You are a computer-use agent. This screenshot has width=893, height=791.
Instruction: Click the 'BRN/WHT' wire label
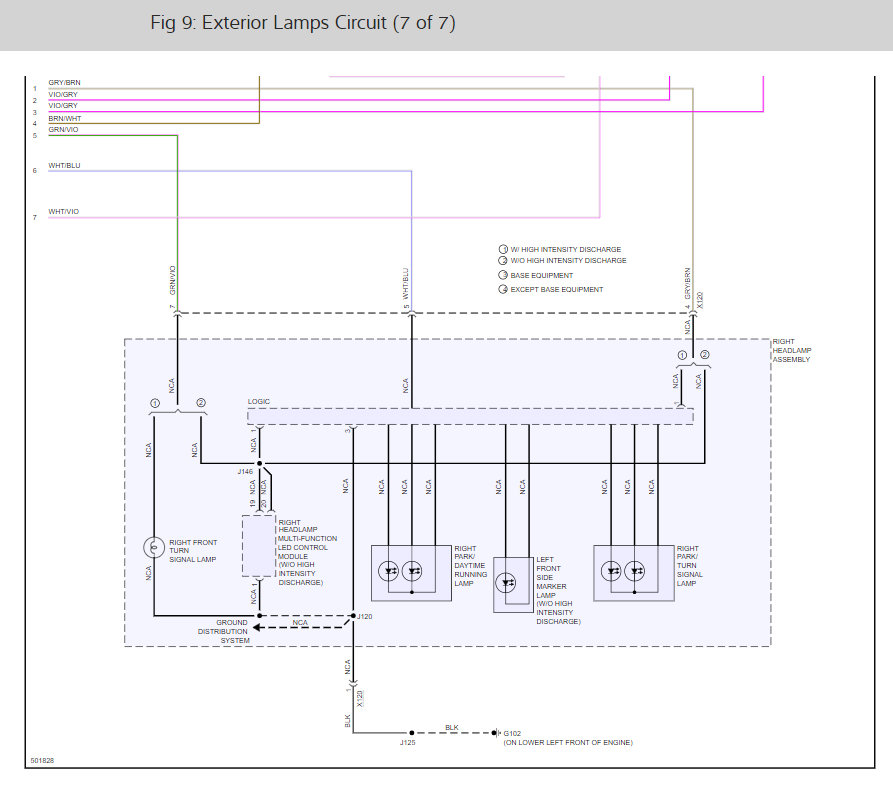(65, 118)
